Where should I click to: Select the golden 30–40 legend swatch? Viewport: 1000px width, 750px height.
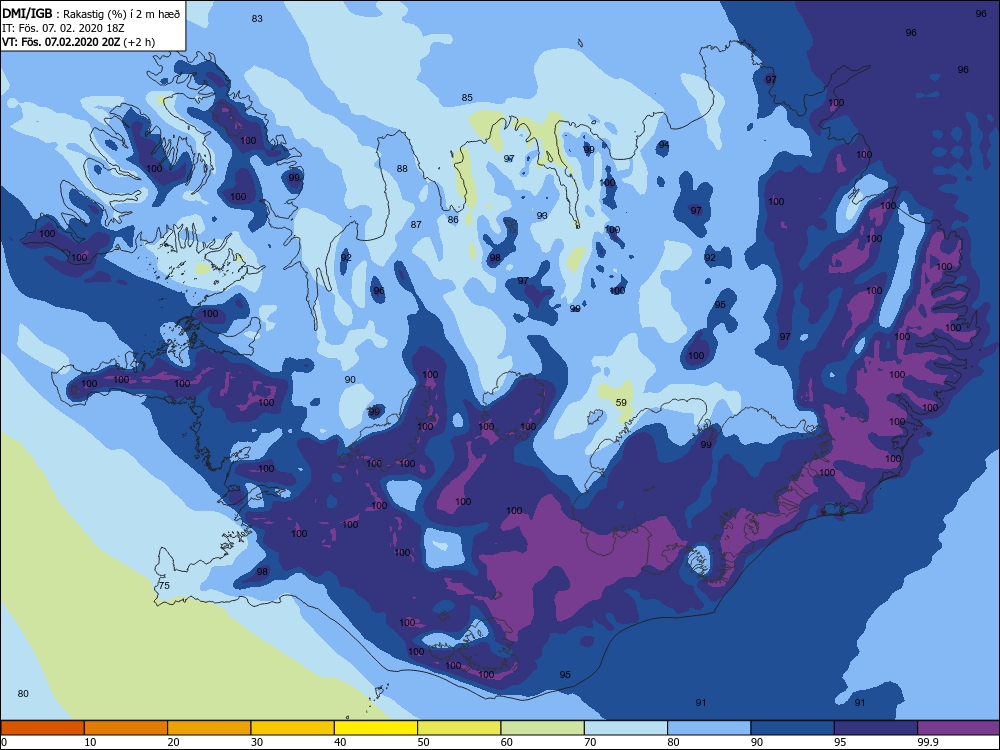(293, 728)
